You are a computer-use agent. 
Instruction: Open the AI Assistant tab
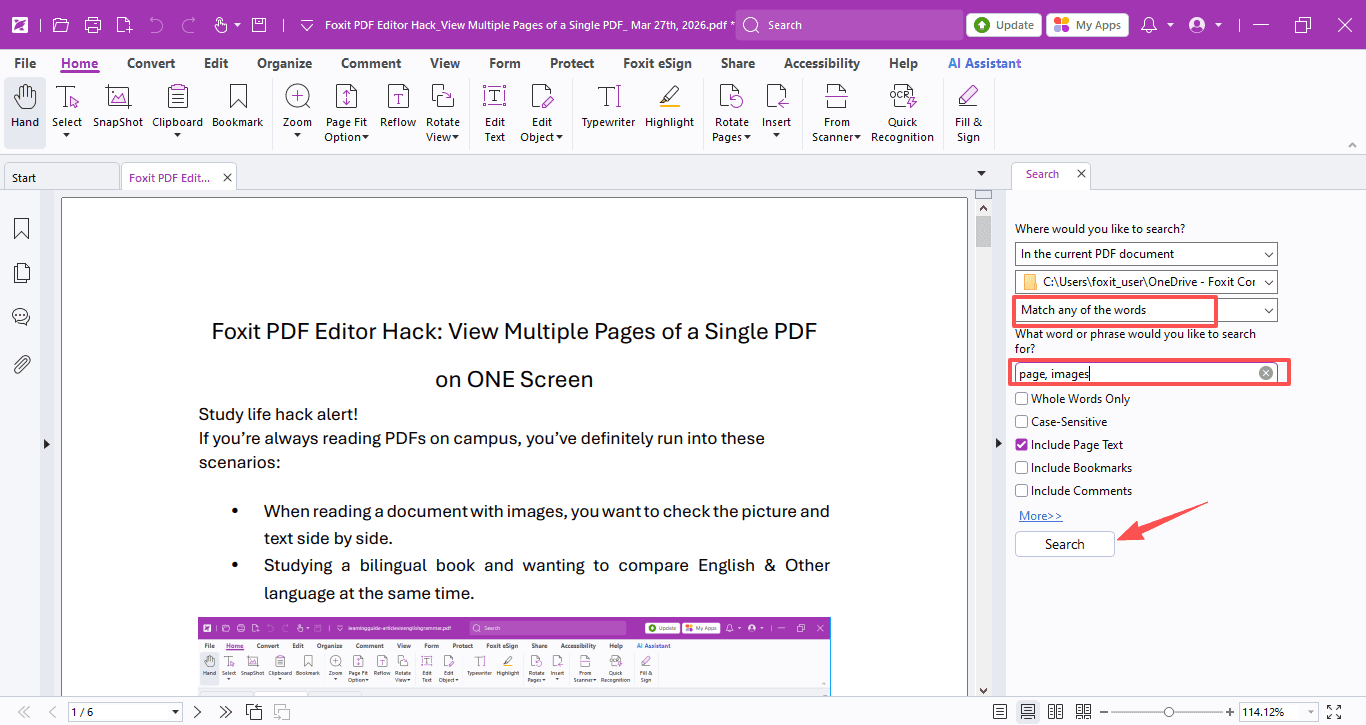coord(985,63)
